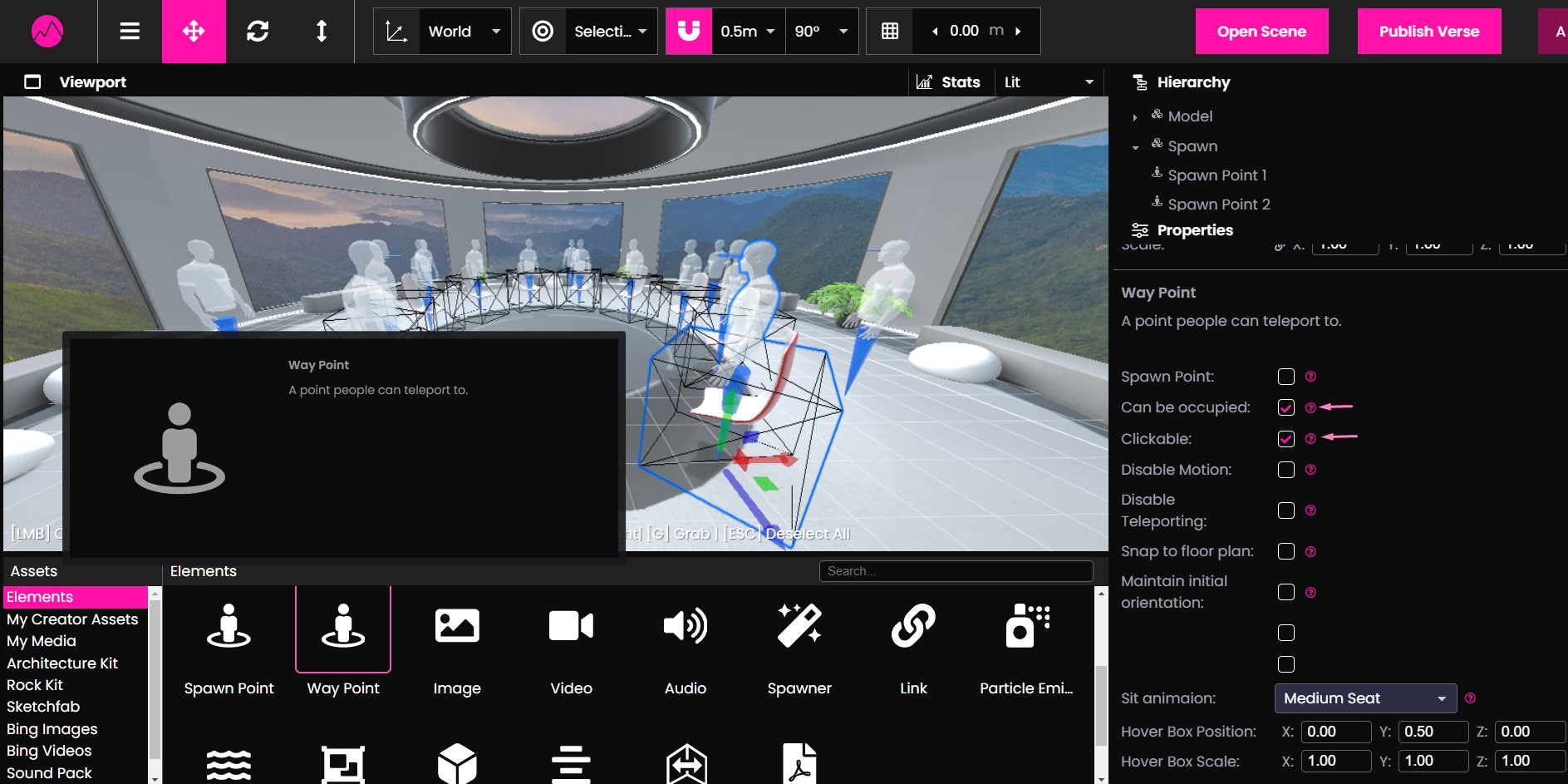
Task: Open the Medium Seat animation dropdown
Action: click(1365, 698)
